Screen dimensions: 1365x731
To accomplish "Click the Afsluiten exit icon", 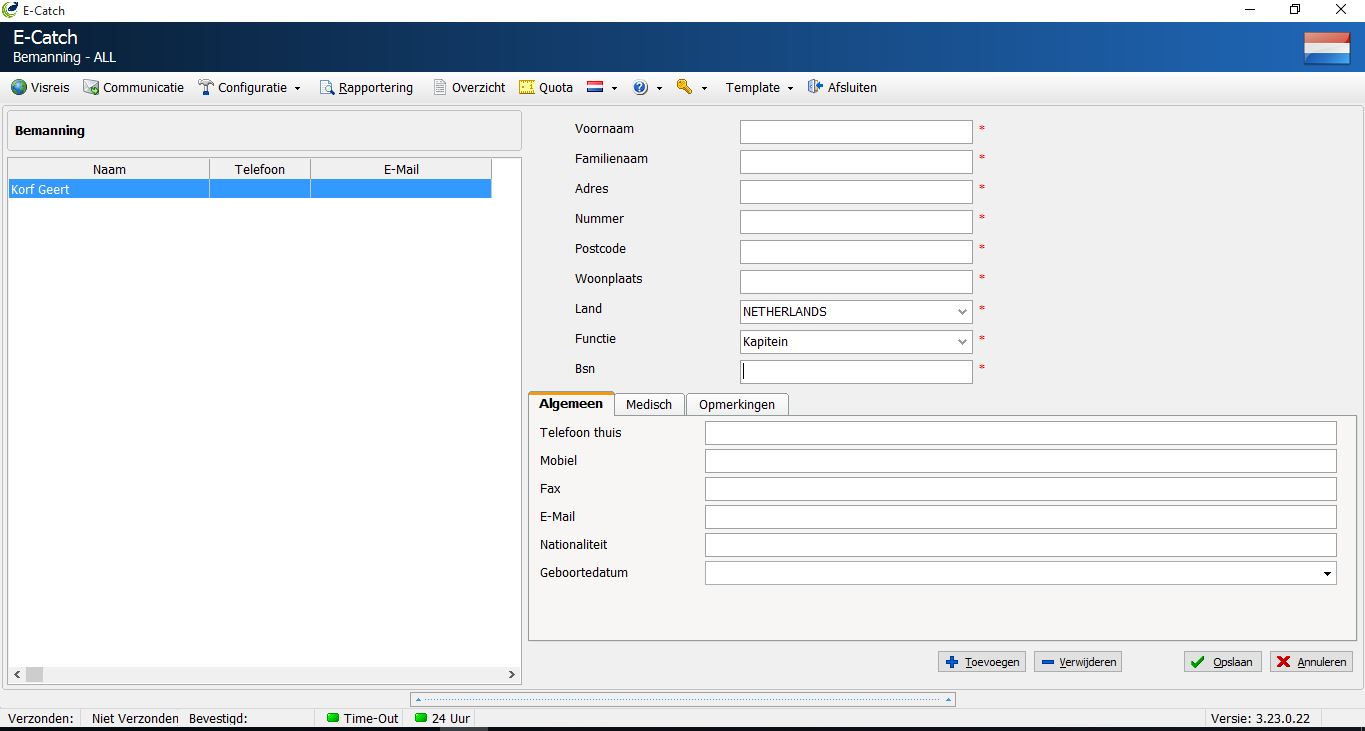I will pos(816,88).
